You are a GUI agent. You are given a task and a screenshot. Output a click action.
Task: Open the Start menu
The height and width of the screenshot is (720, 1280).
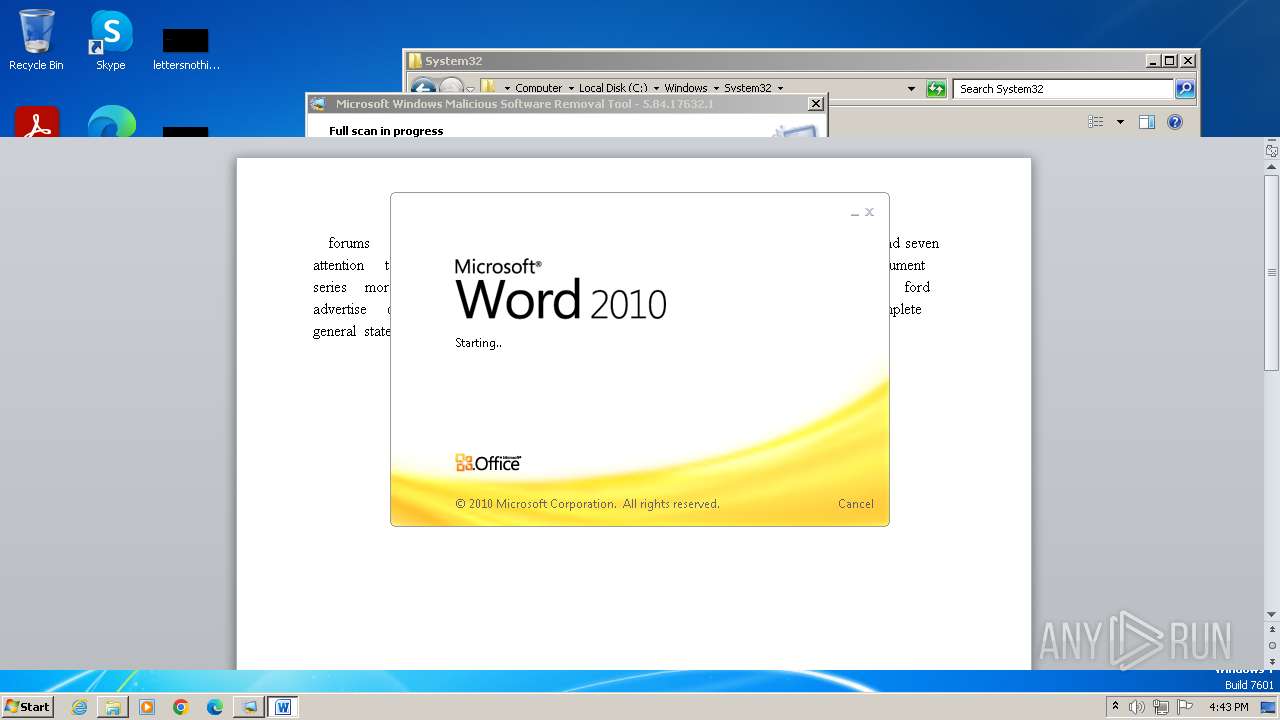[28, 706]
